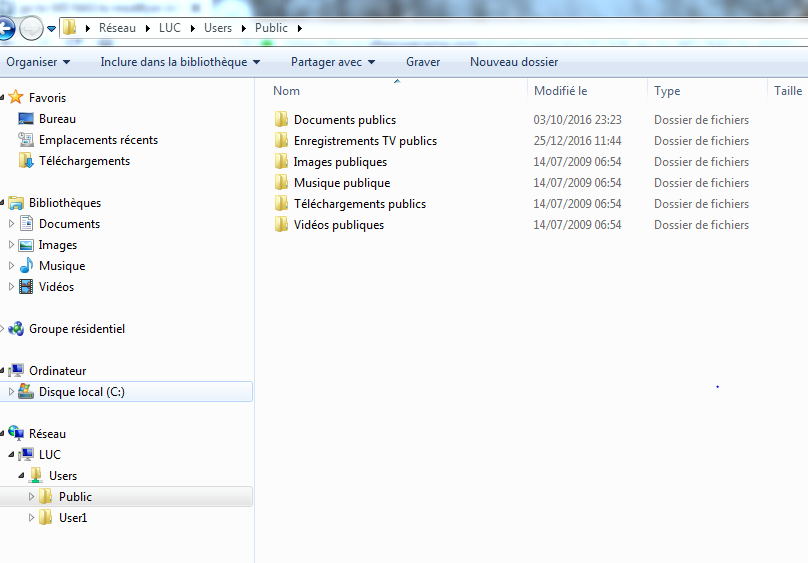Screen dimensions: 808x563
Task: Expand the User1 folder in the tree
Action: click(x=31, y=518)
